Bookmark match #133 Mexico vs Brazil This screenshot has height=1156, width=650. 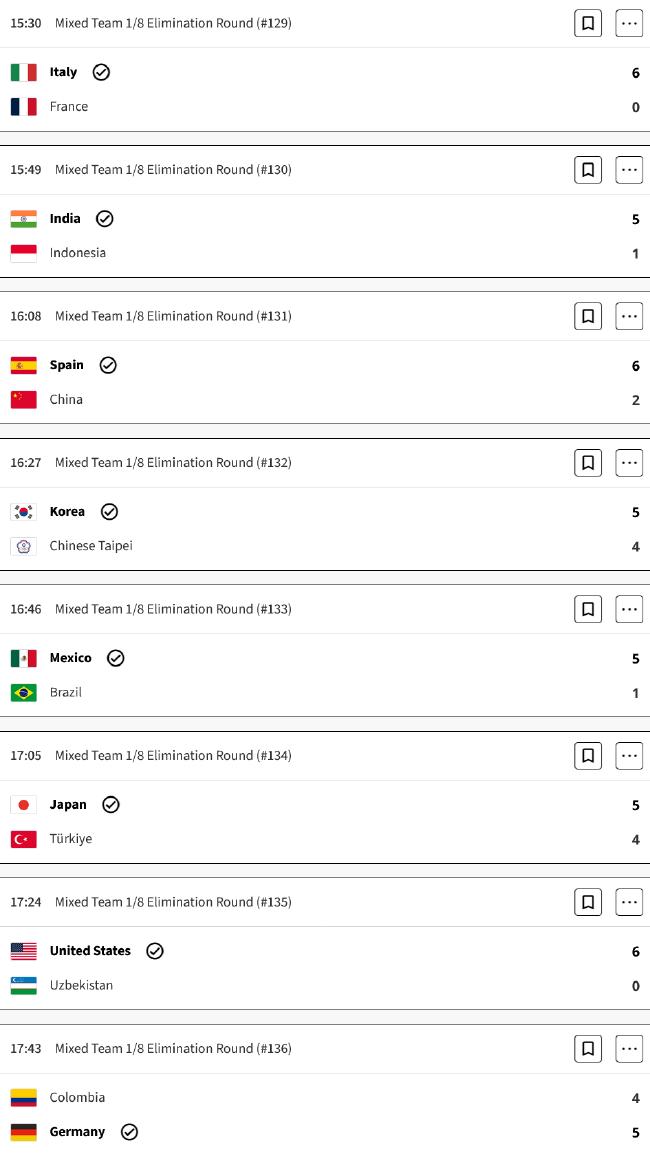click(587, 609)
